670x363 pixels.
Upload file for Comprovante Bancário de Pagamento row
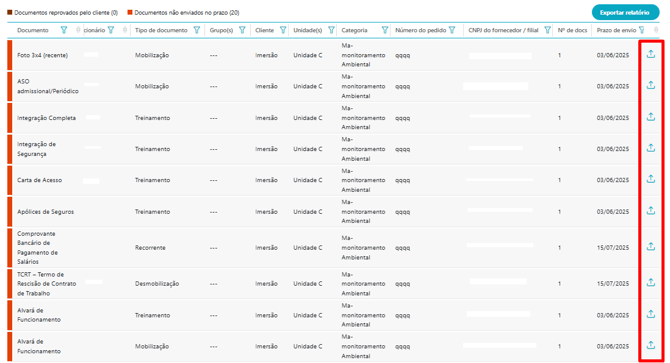click(x=650, y=246)
